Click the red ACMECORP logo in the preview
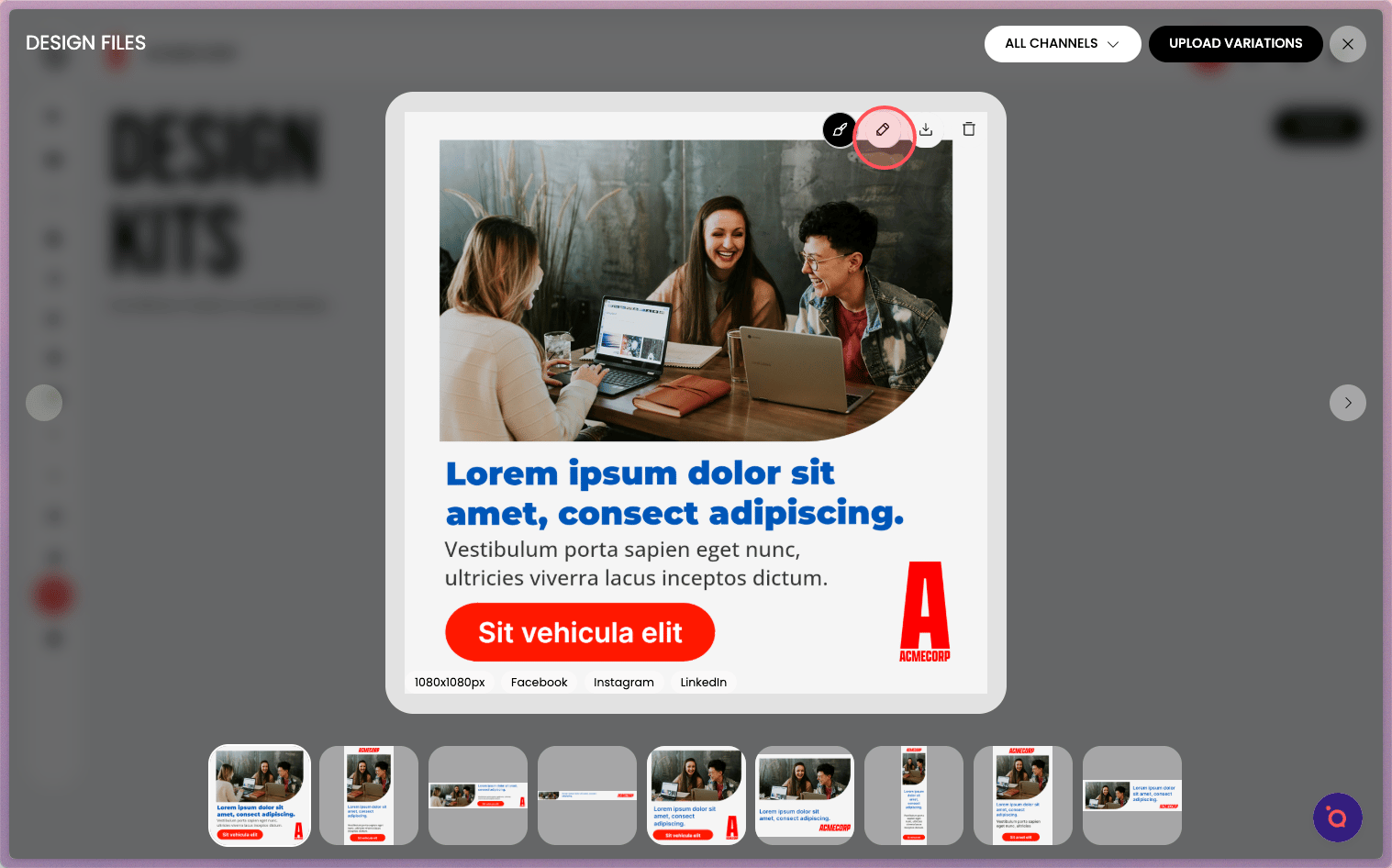The width and height of the screenshot is (1392, 868). pos(925,612)
